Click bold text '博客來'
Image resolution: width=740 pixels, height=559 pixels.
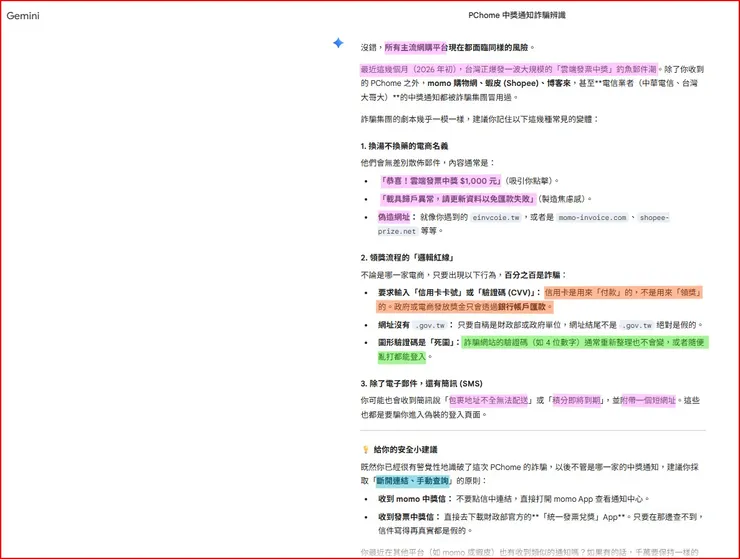[559, 83]
